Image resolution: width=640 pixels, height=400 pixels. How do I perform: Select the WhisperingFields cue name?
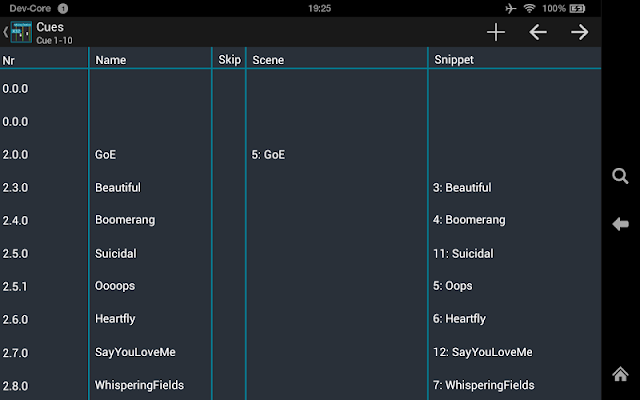pyautogui.click(x=139, y=385)
